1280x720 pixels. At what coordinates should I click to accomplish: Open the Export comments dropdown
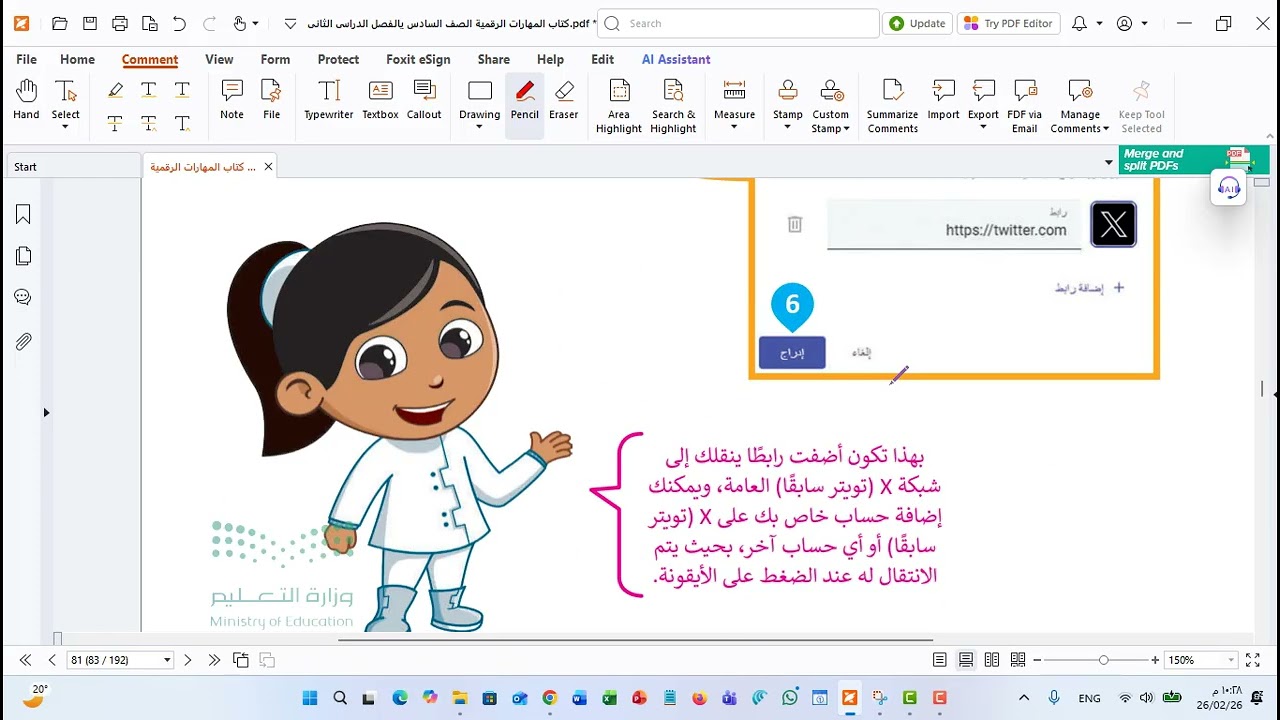[983, 128]
